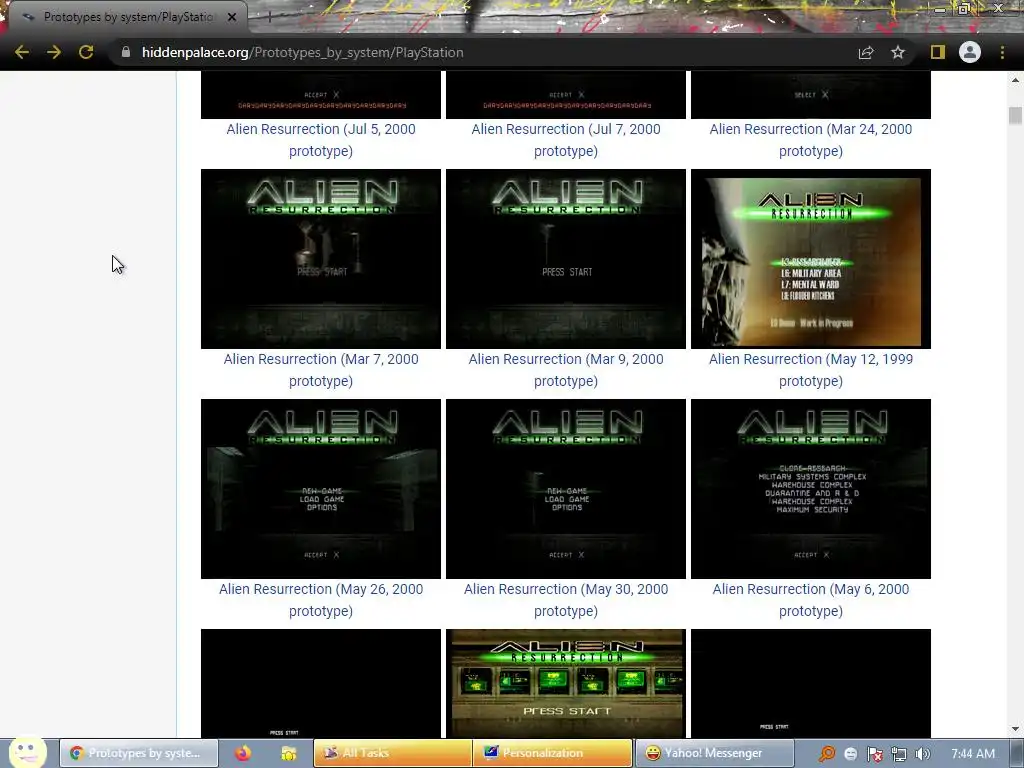The height and width of the screenshot is (768, 1024).
Task: Open Alien Resurrection (Mar 24, 2000 prototype) link
Action: tap(810, 140)
